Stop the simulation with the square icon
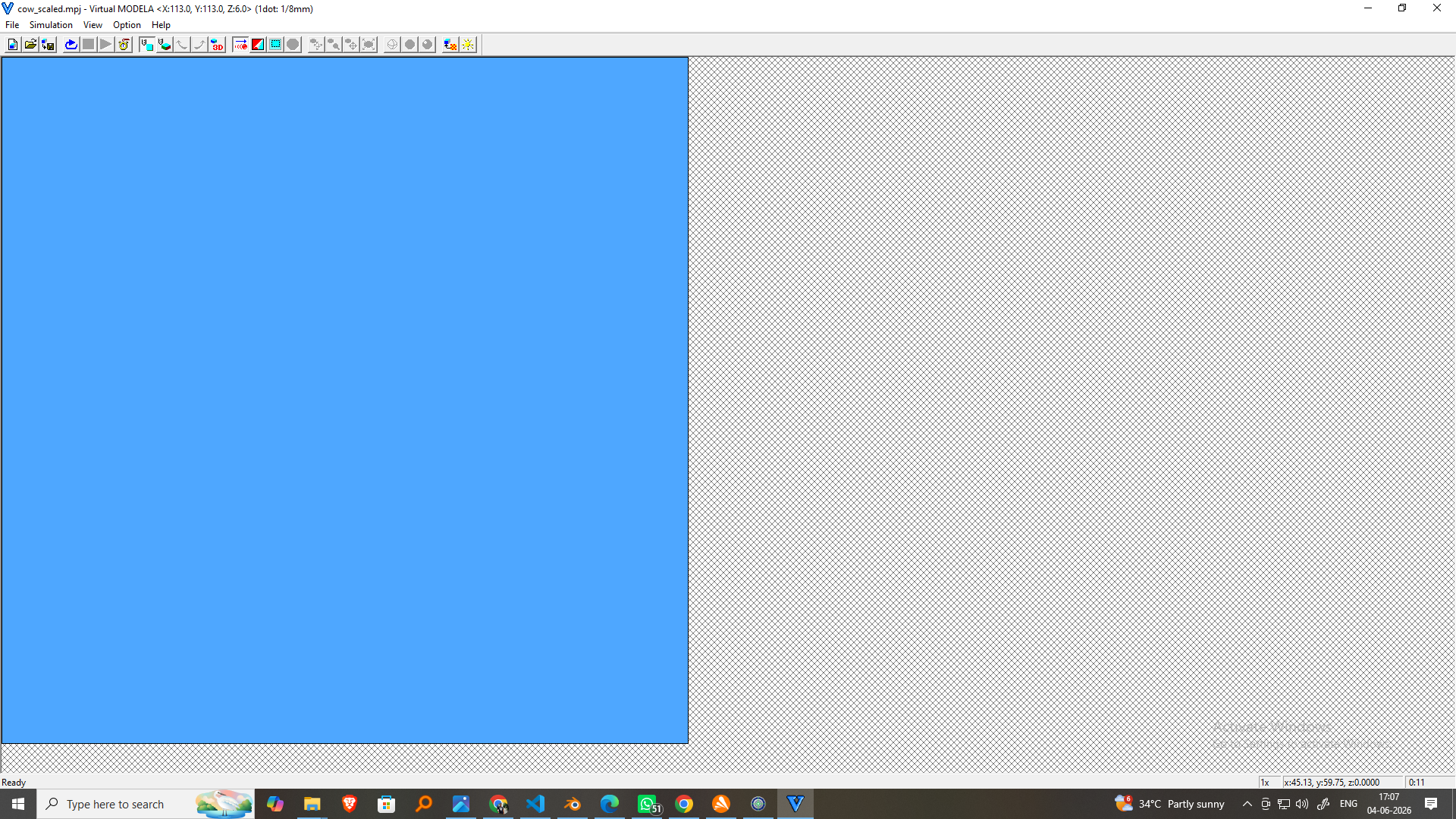The width and height of the screenshot is (1456, 819). [x=88, y=45]
